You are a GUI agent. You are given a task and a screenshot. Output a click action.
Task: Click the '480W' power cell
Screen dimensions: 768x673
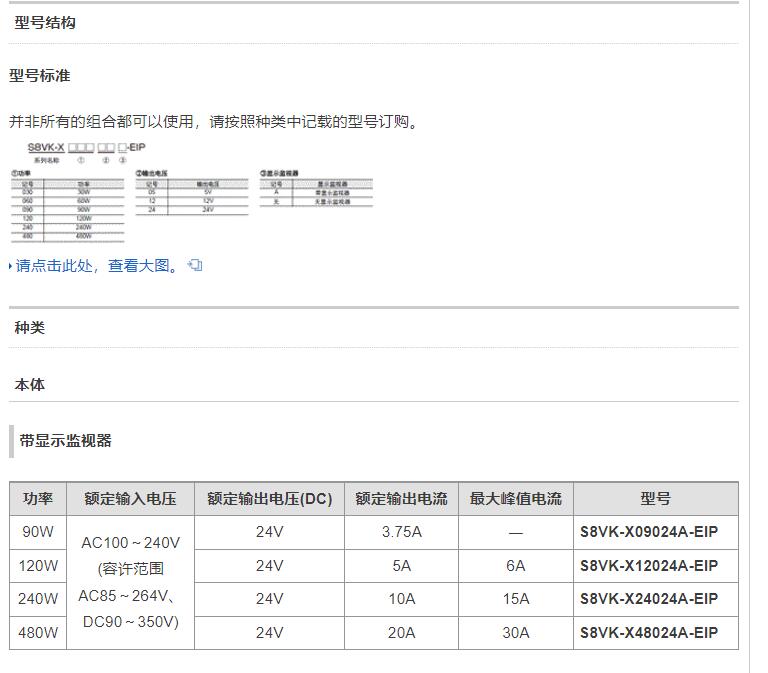[x=38, y=633]
